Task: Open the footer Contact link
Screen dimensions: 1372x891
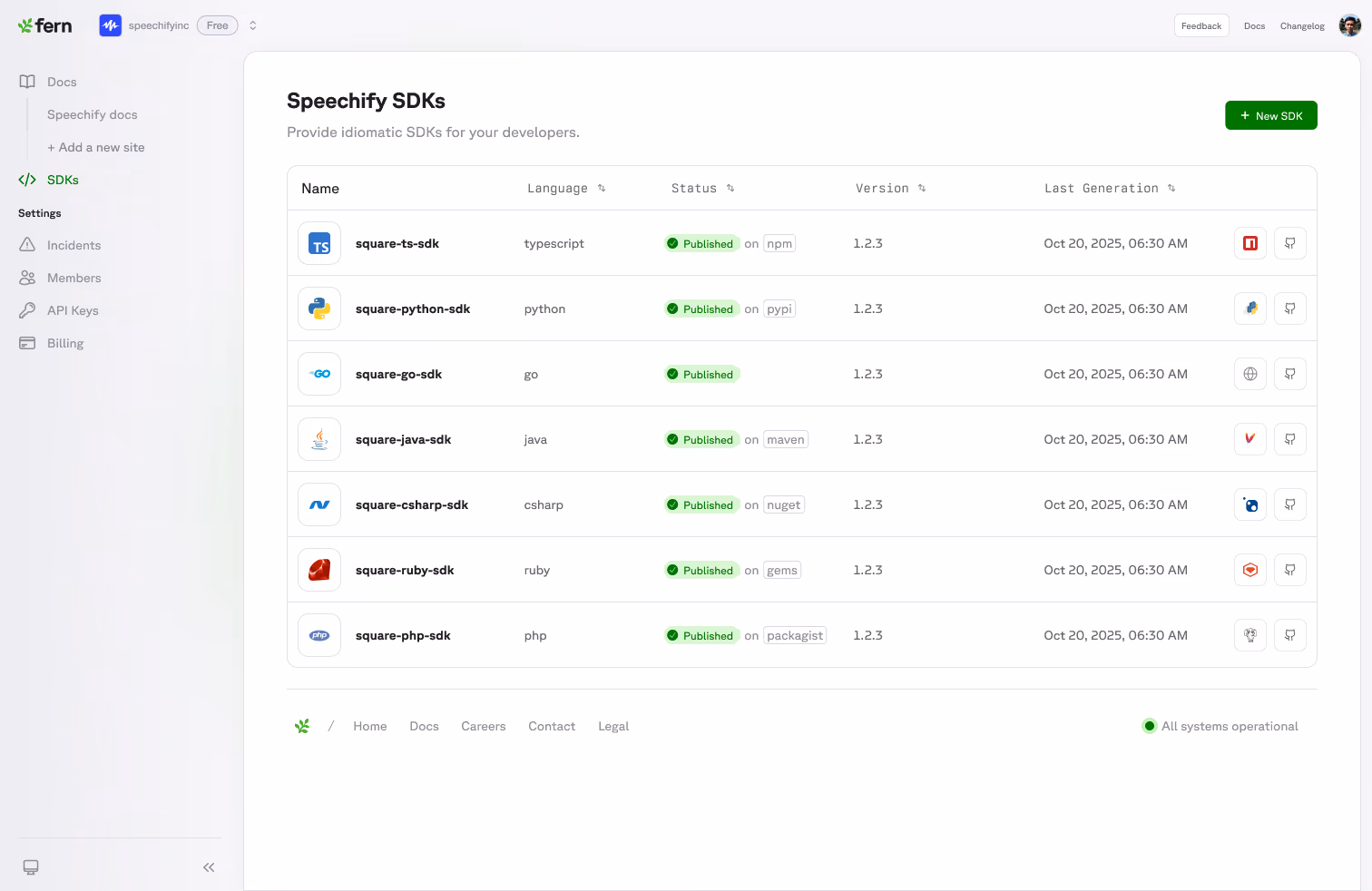Action: tap(552, 726)
